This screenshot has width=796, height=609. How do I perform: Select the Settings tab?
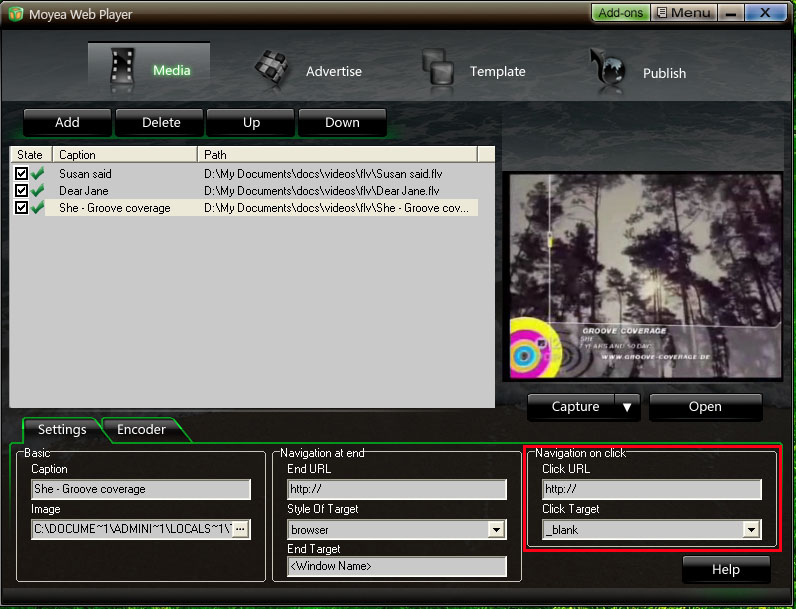(x=62, y=429)
